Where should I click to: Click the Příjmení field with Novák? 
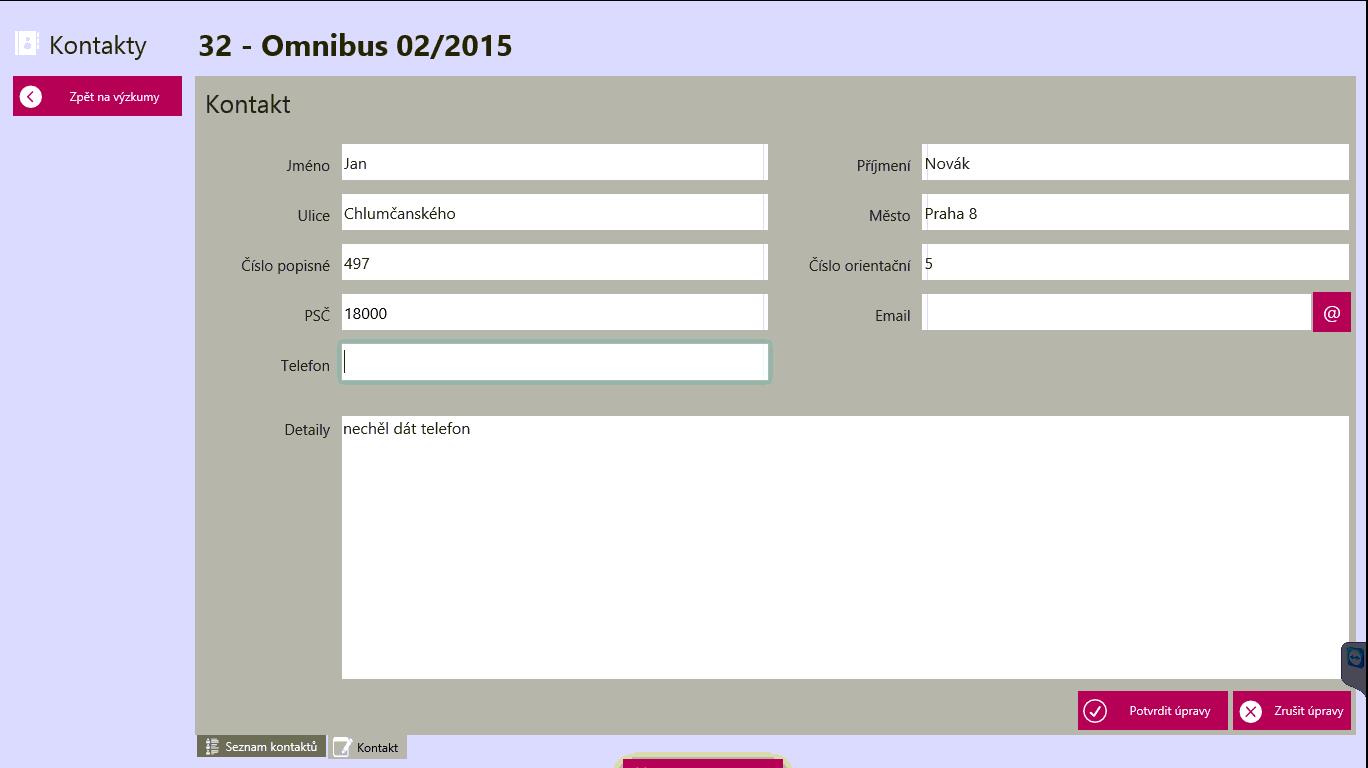1134,163
